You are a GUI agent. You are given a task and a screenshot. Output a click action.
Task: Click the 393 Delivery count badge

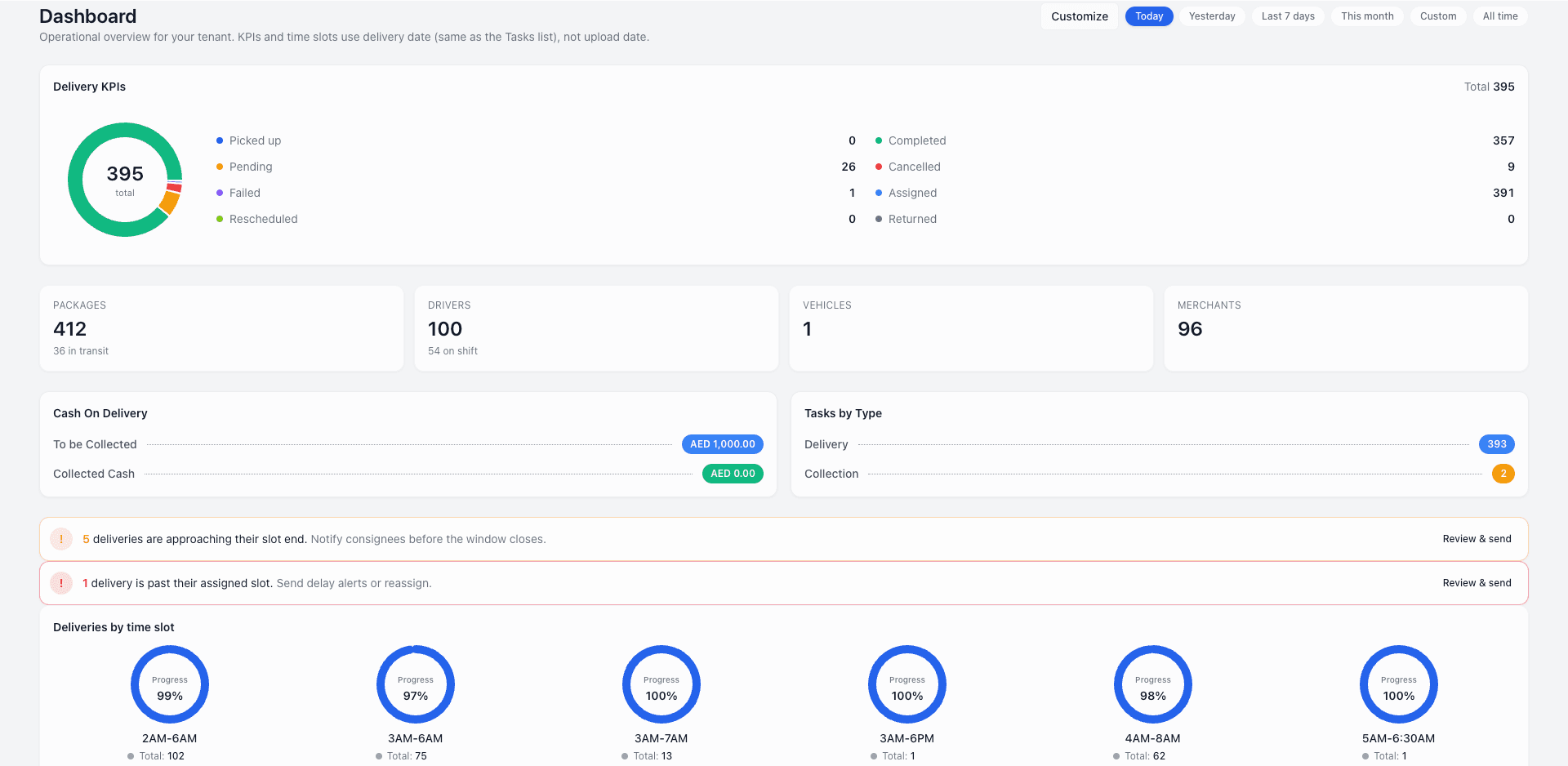1497,444
